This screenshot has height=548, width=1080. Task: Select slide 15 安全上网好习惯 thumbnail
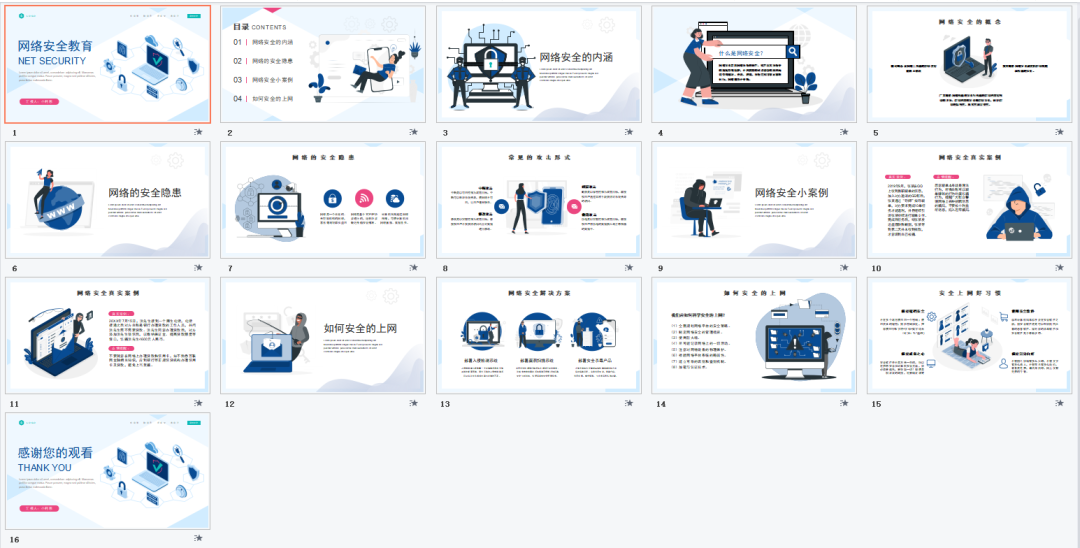(970, 335)
